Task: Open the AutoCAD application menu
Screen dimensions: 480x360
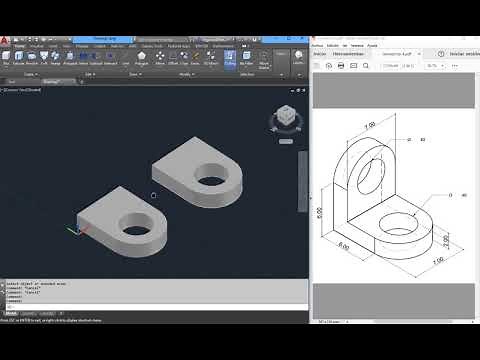Action: coord(4,41)
